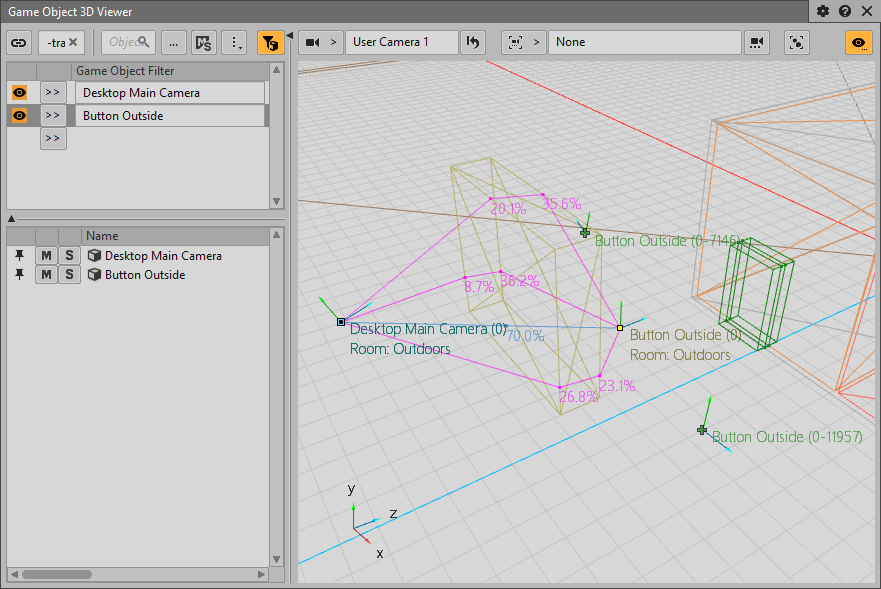Toggle the orange eye visibility button at right
This screenshot has width=881, height=589.
pos(858,42)
